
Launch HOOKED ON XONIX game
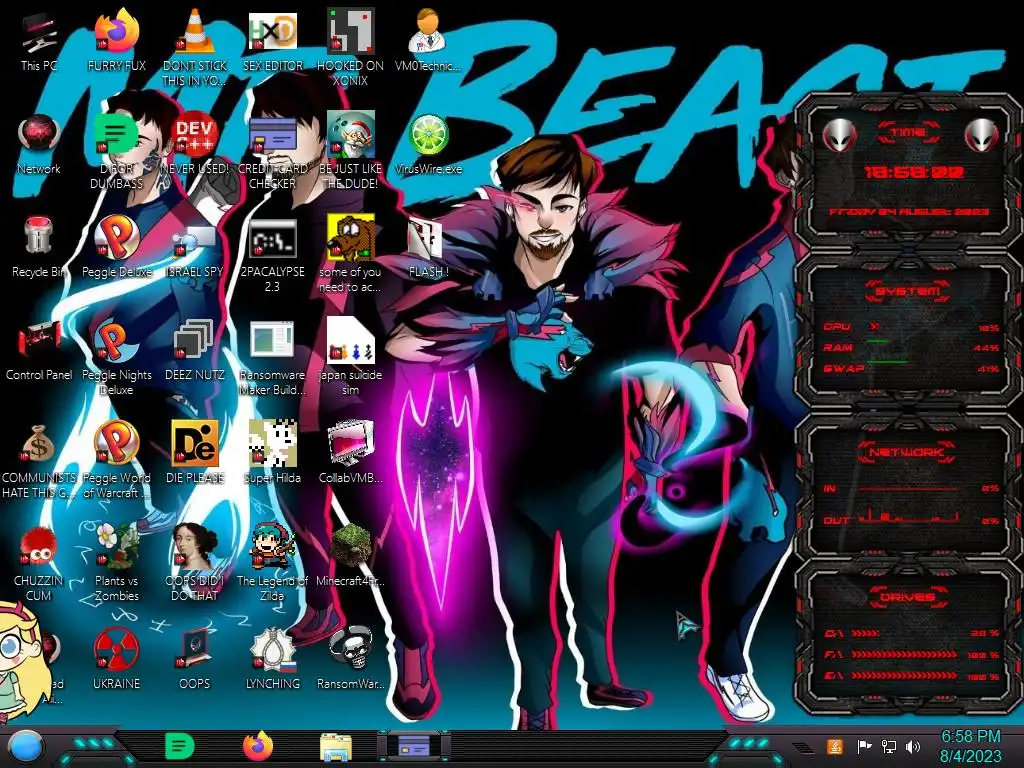[x=350, y=47]
